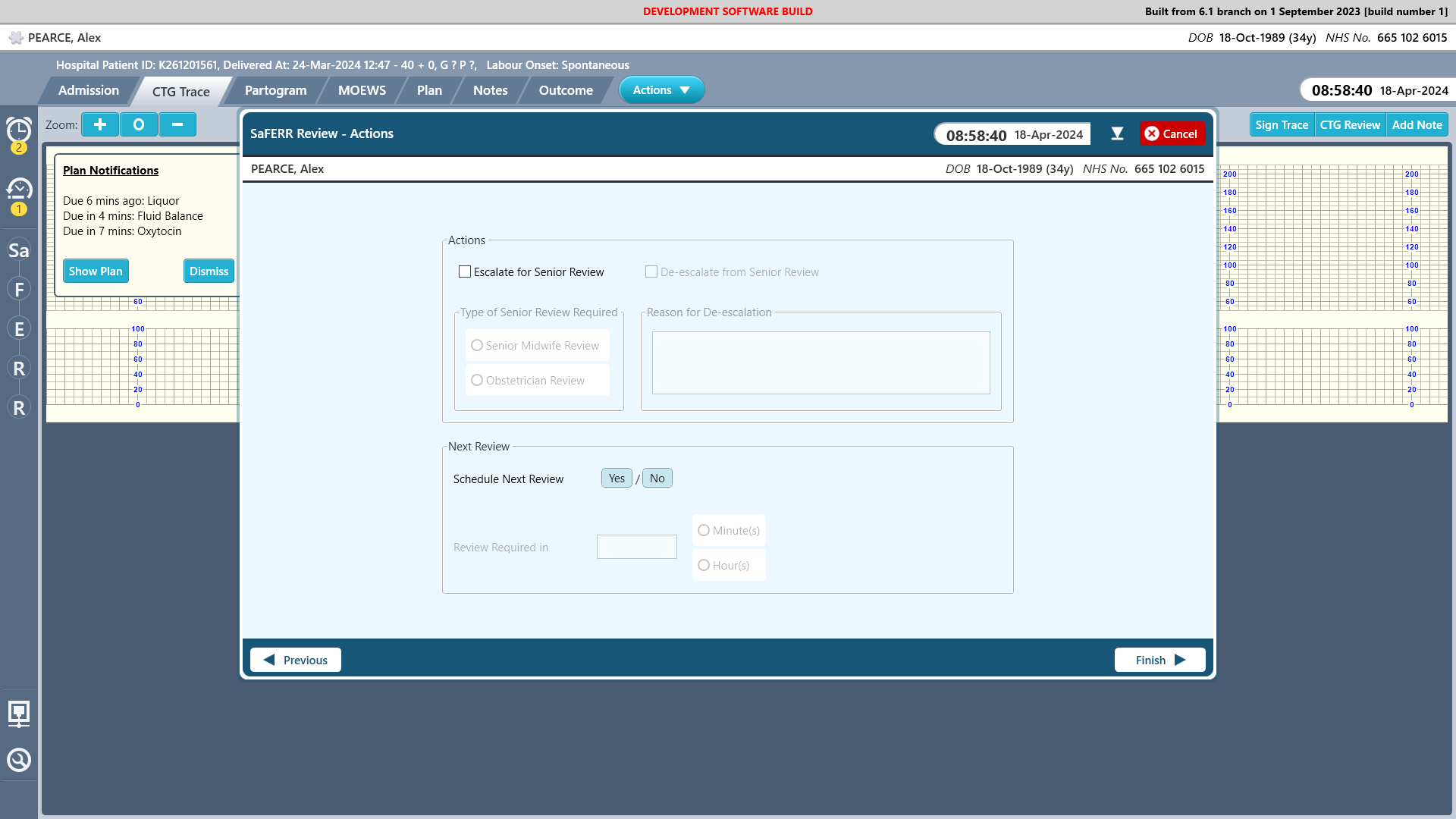The image size is (1456, 819).
Task: Select the E step circle in sidebar
Action: tap(19, 328)
